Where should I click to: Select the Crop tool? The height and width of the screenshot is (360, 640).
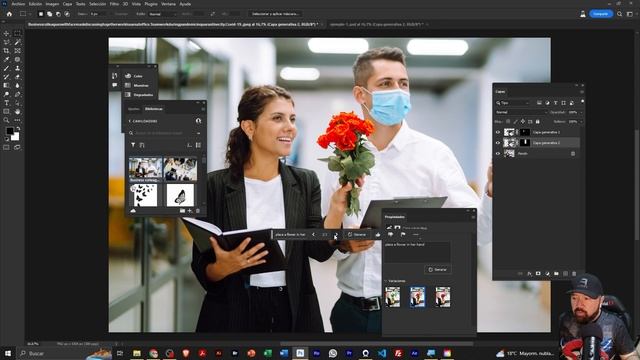pos(6,51)
